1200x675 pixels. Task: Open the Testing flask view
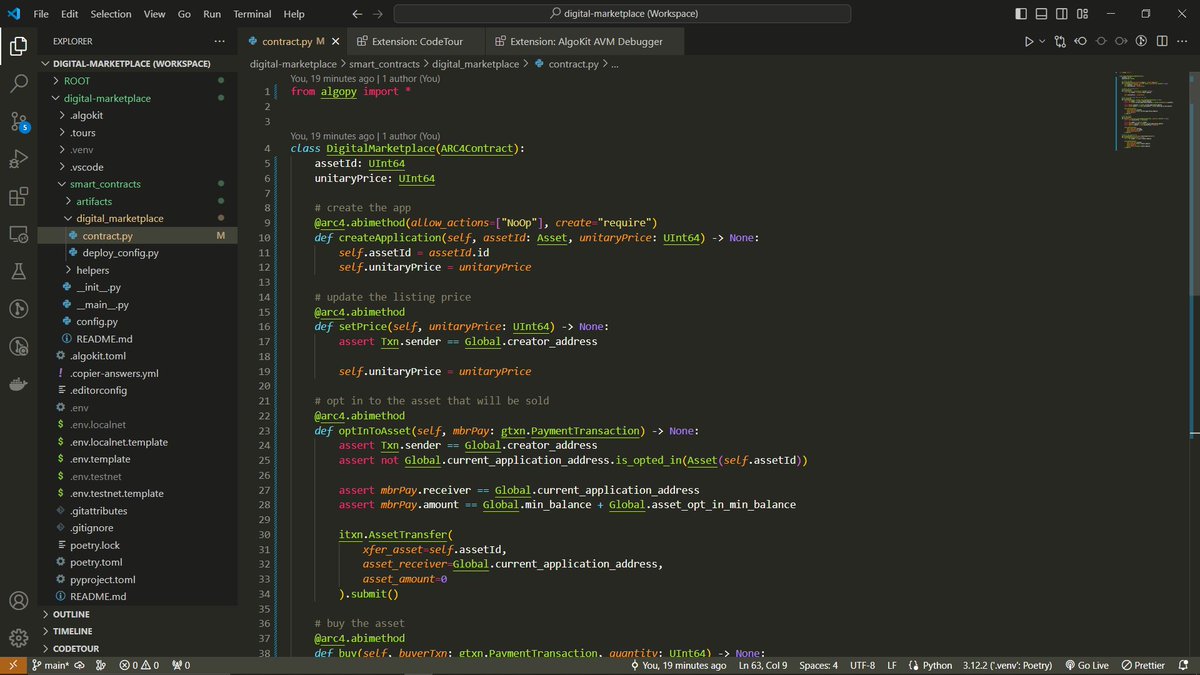[x=18, y=272]
